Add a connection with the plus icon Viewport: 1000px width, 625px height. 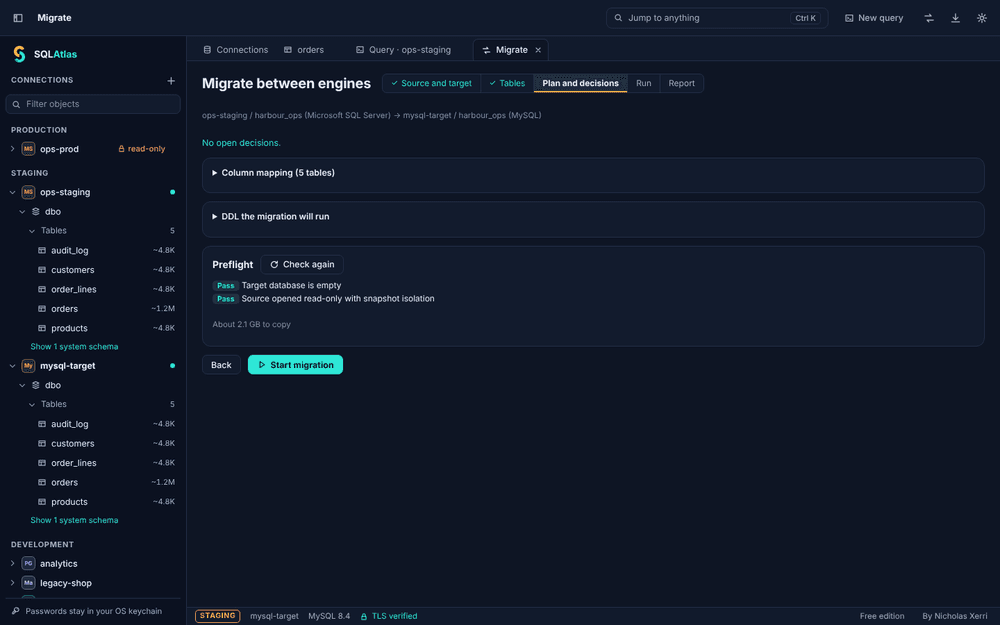[171, 80]
